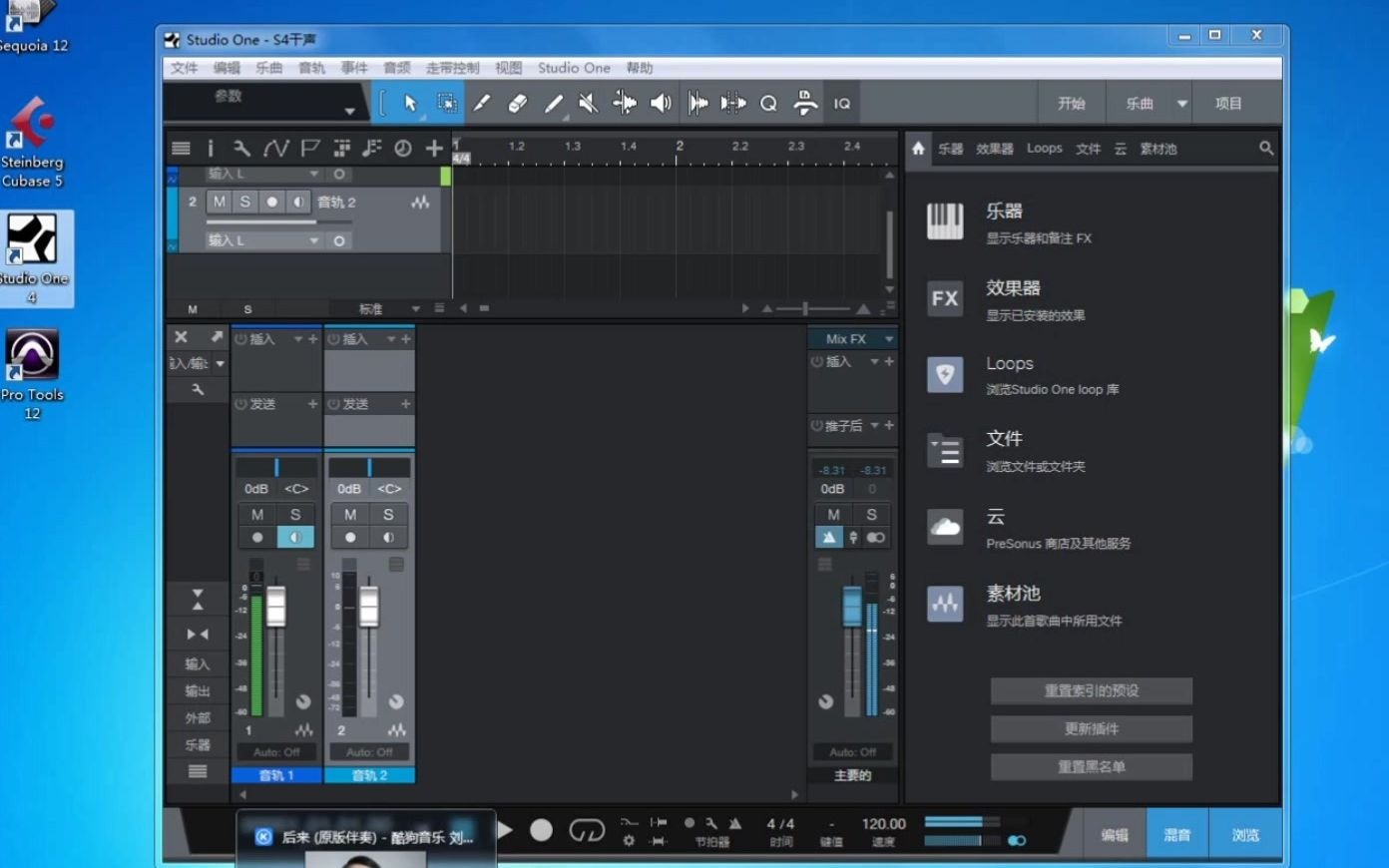Viewport: 1389px width, 868px height.
Task: Show automation curve icon
Action: (x=276, y=149)
